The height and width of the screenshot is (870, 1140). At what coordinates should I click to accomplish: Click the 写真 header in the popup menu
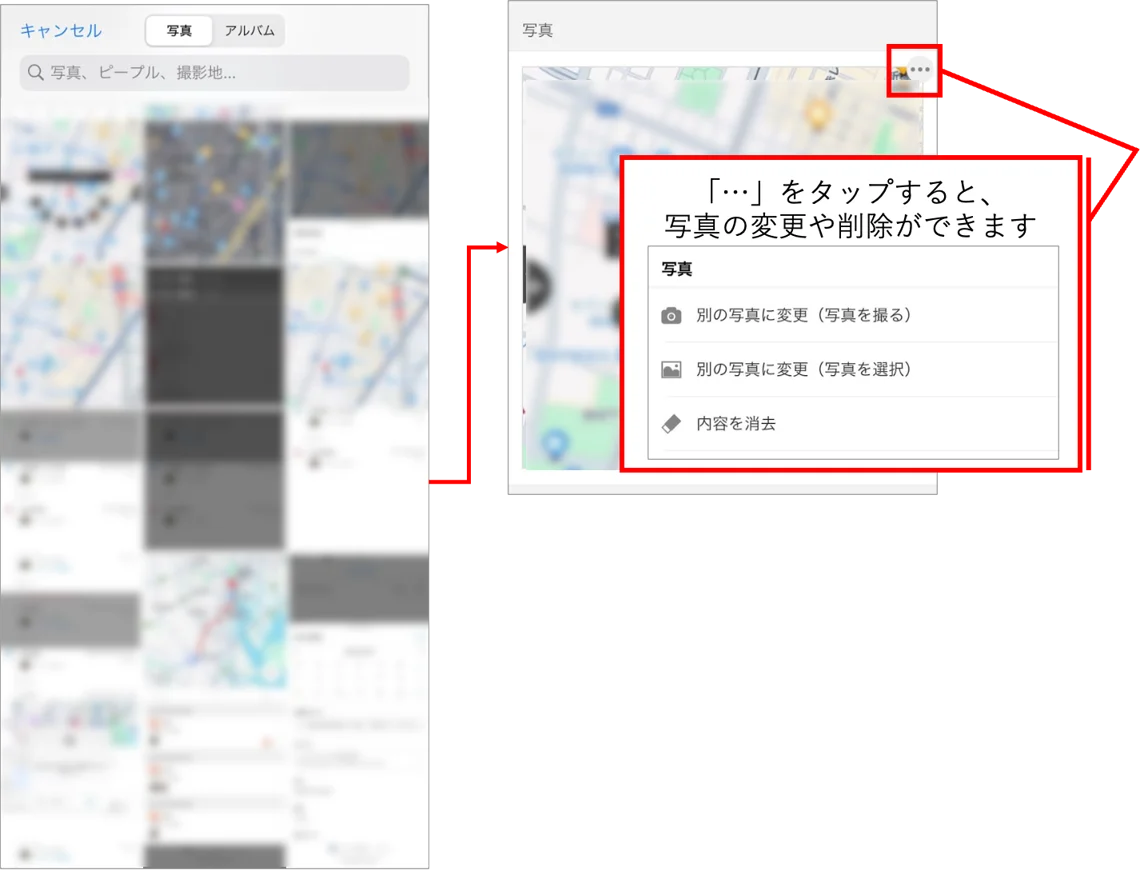point(677,269)
